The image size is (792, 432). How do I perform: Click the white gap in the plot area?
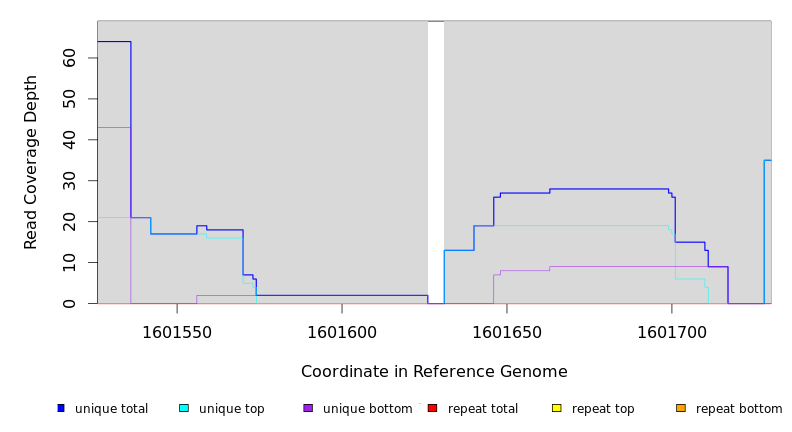click(x=436, y=160)
